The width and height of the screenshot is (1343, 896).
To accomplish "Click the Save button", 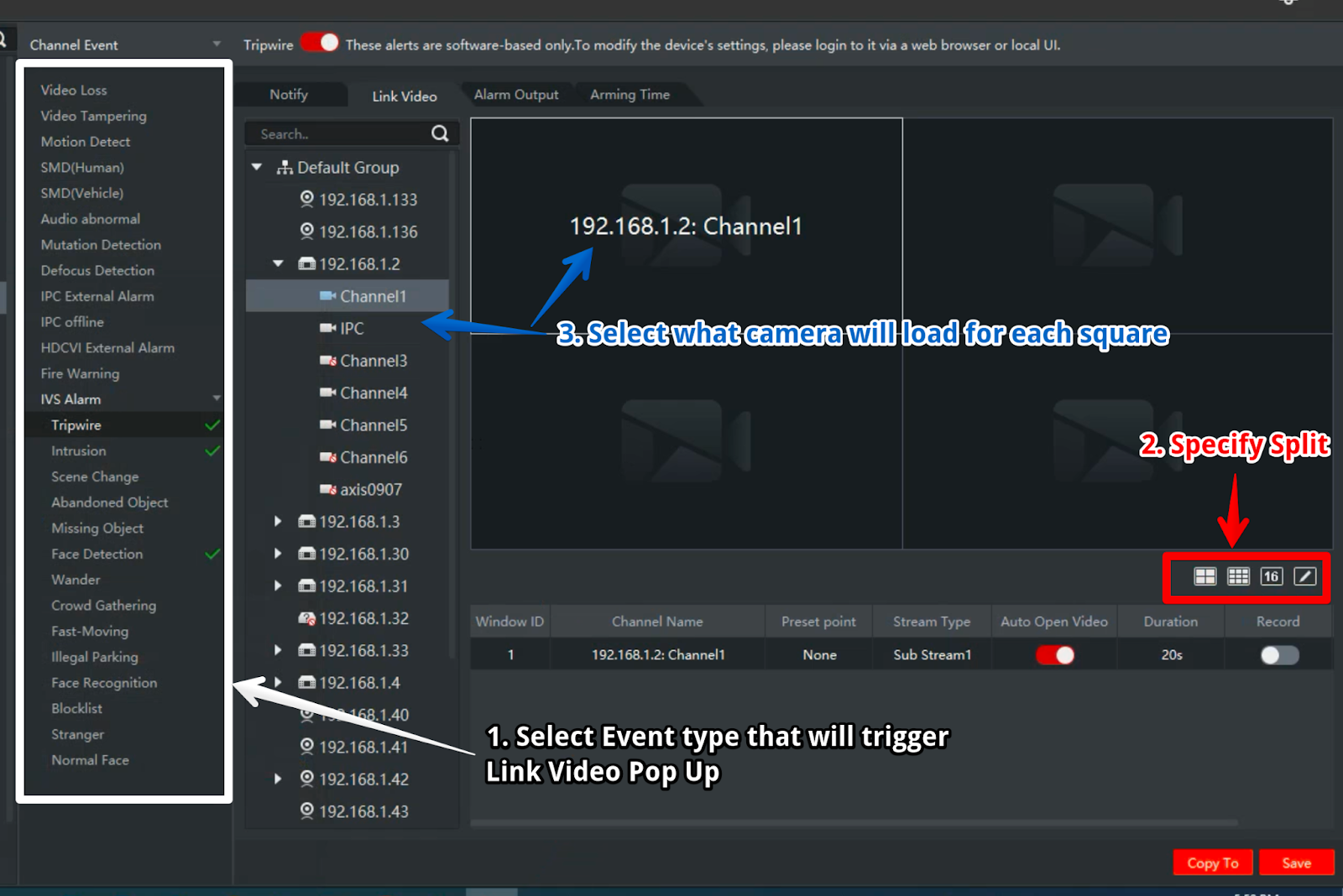I will [x=1296, y=862].
